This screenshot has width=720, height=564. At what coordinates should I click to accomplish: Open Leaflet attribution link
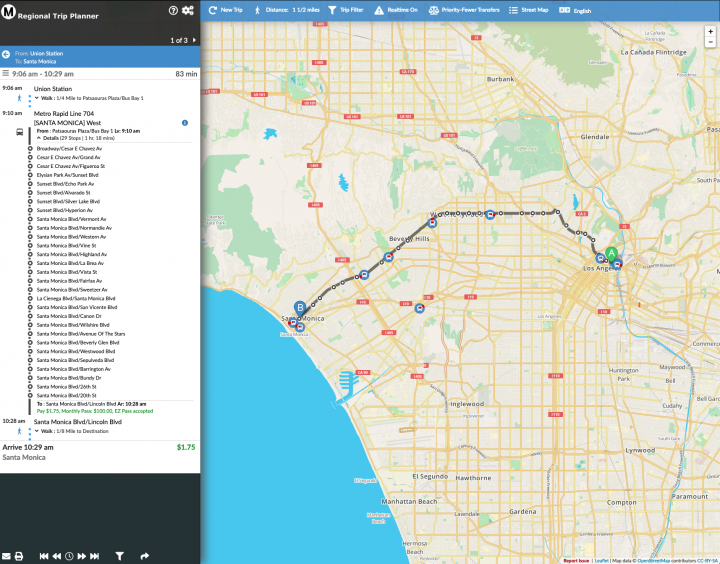point(602,560)
